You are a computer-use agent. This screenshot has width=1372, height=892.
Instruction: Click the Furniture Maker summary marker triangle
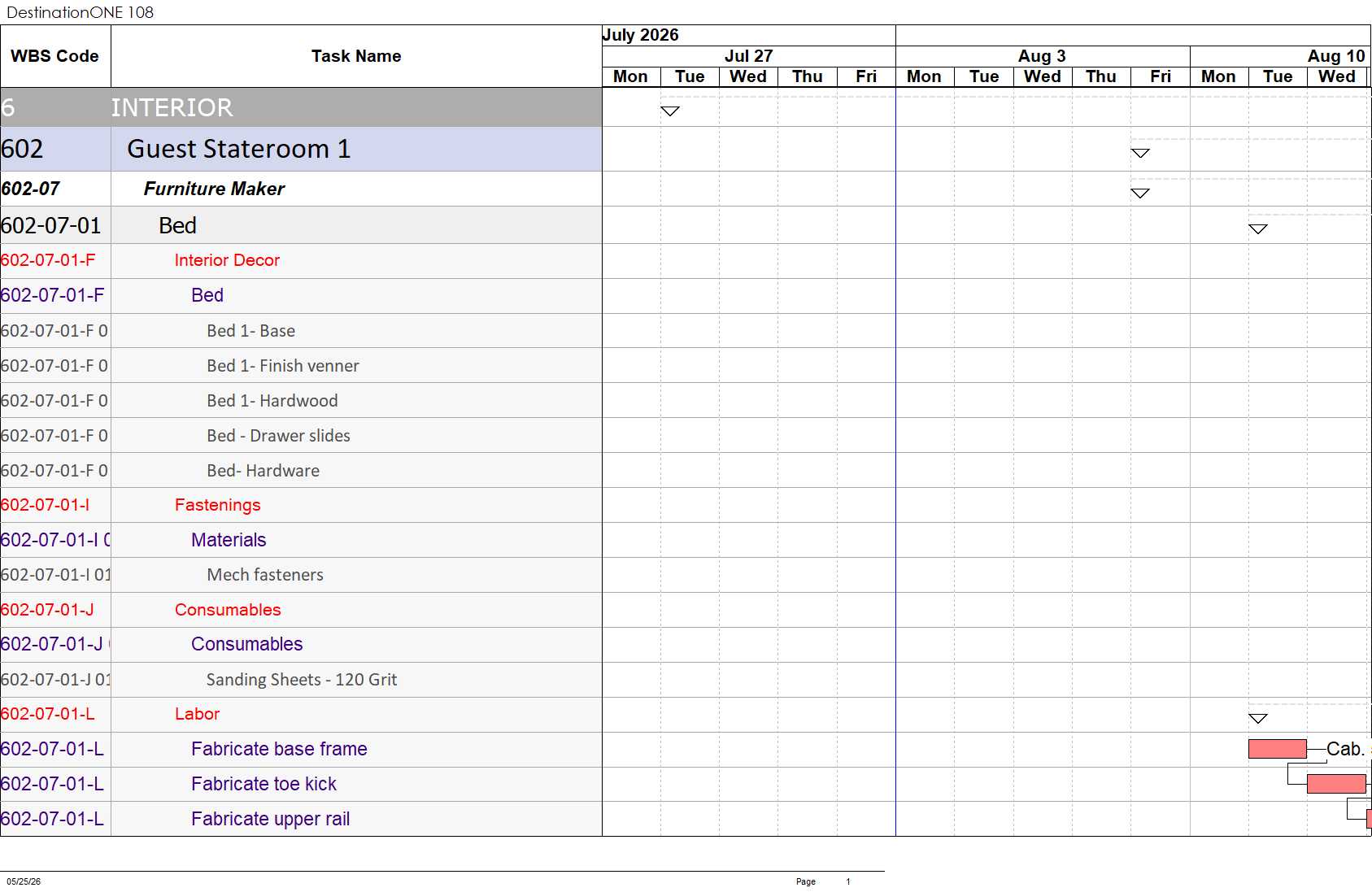pyautogui.click(x=1140, y=193)
